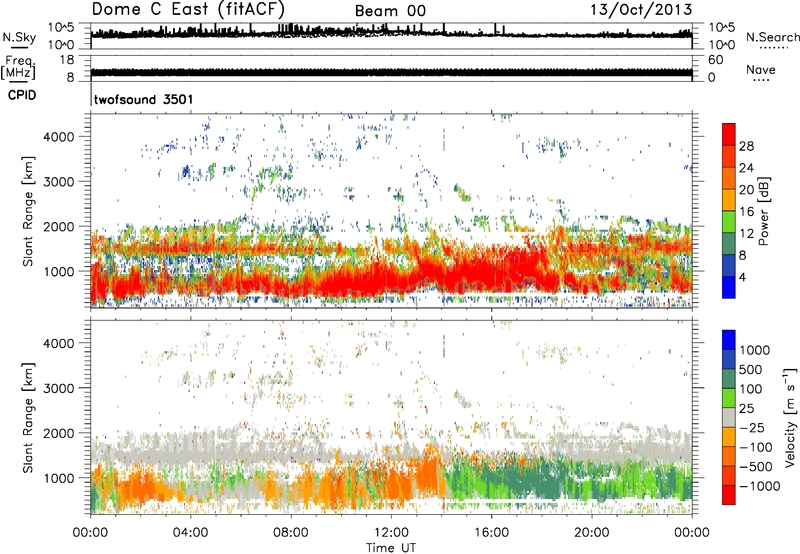Pick the bright blue above-1000 velocity swatch

(729, 340)
